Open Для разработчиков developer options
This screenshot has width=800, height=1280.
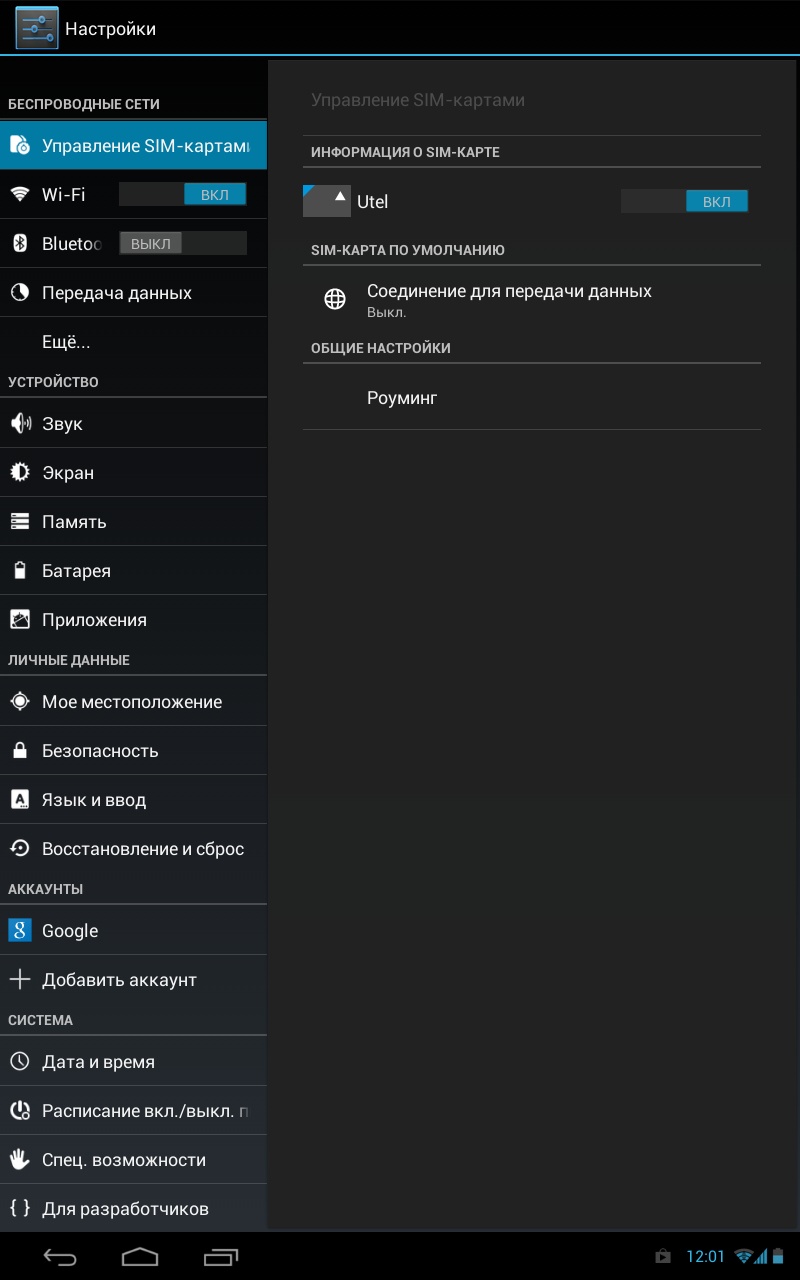tap(125, 1209)
